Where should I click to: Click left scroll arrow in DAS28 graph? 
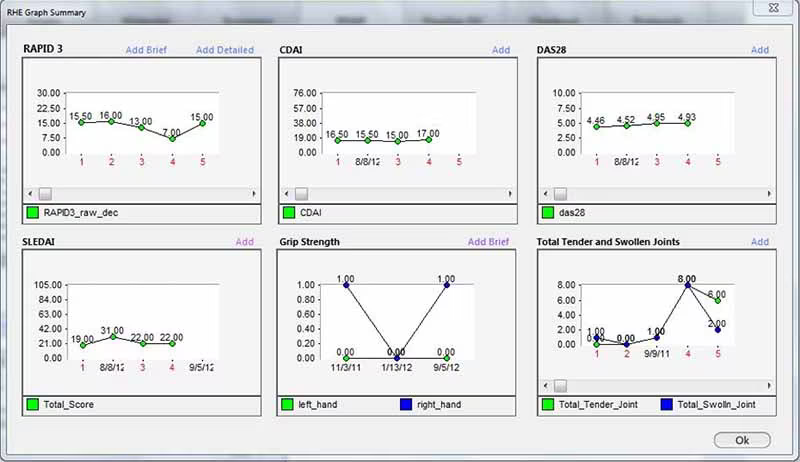[x=545, y=194]
